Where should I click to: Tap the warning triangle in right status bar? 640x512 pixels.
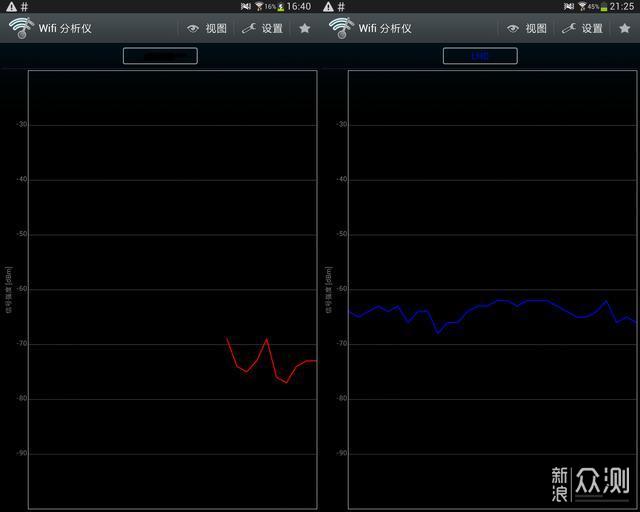(328, 6)
